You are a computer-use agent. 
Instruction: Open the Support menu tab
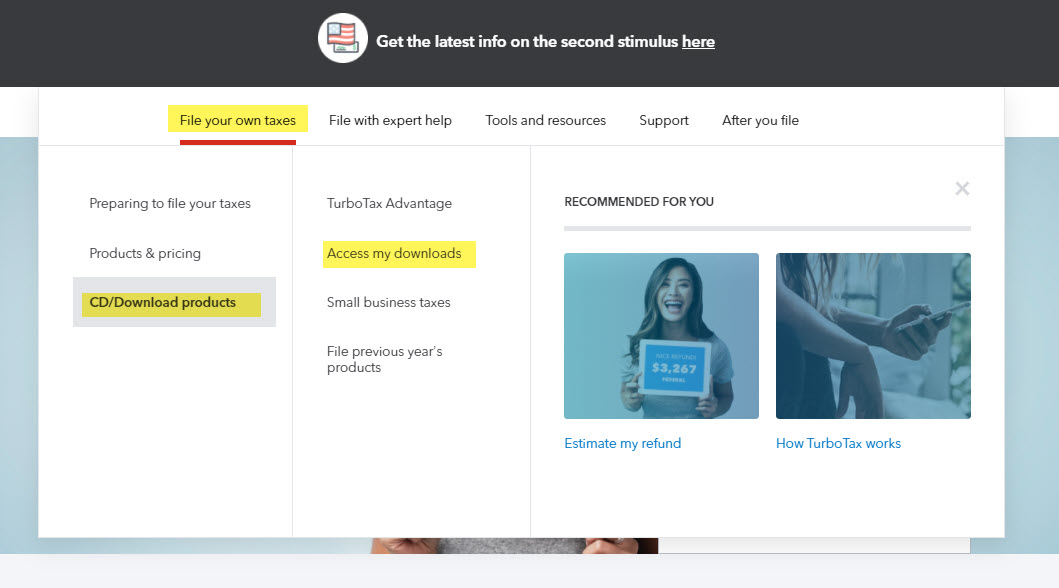664,120
